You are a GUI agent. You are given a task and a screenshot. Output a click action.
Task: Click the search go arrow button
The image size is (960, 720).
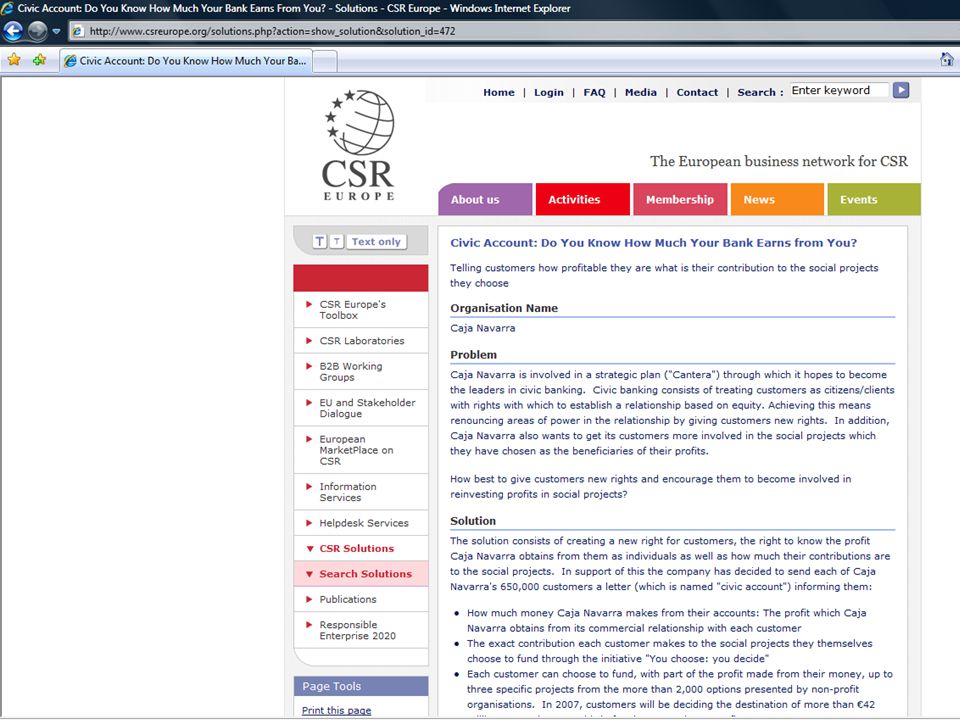pyautogui.click(x=901, y=90)
